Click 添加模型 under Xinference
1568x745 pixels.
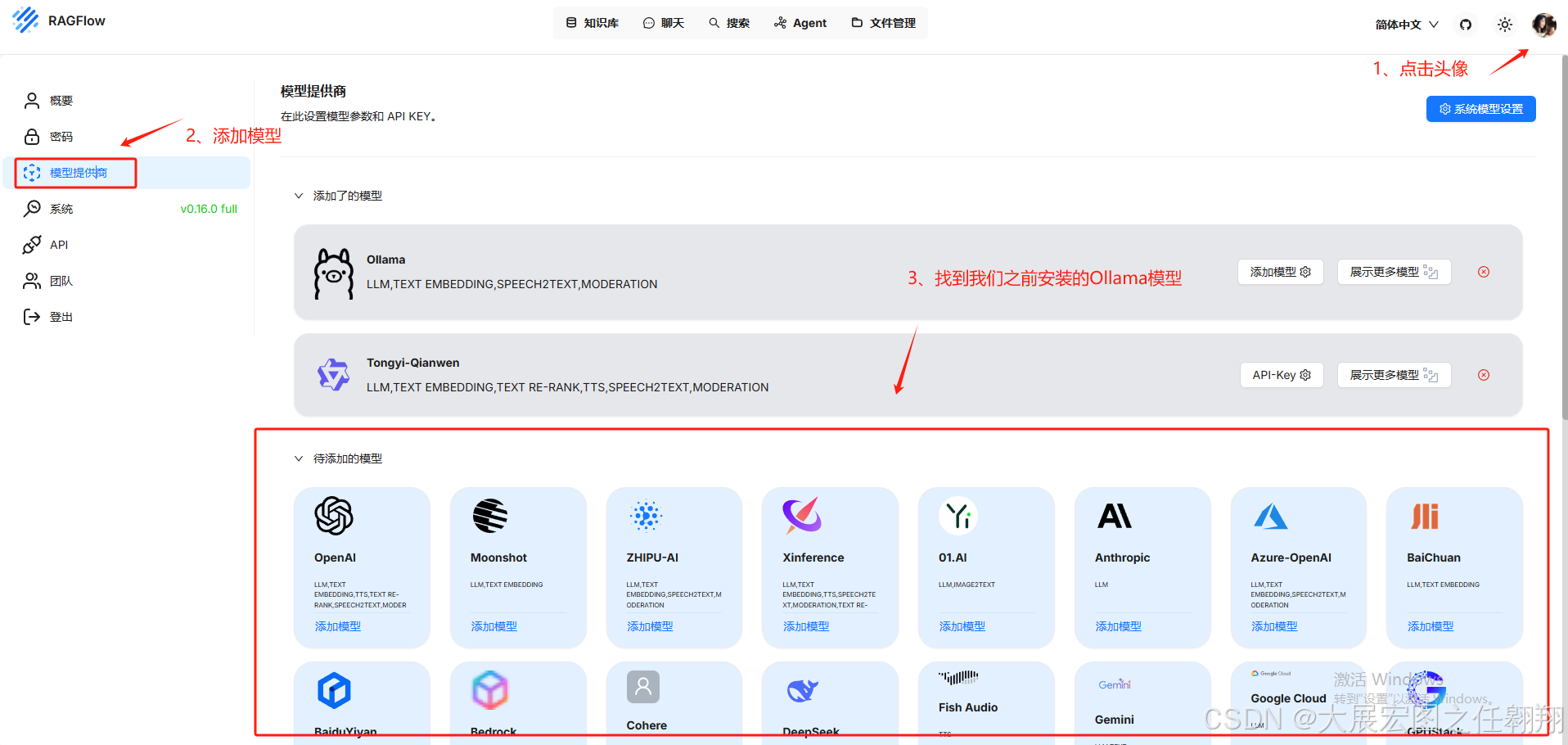(806, 626)
